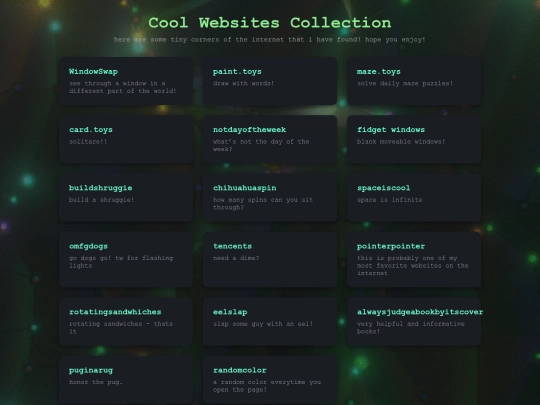The width and height of the screenshot is (540, 405).
Task: Open the randomcolor card
Action: click(x=270, y=380)
